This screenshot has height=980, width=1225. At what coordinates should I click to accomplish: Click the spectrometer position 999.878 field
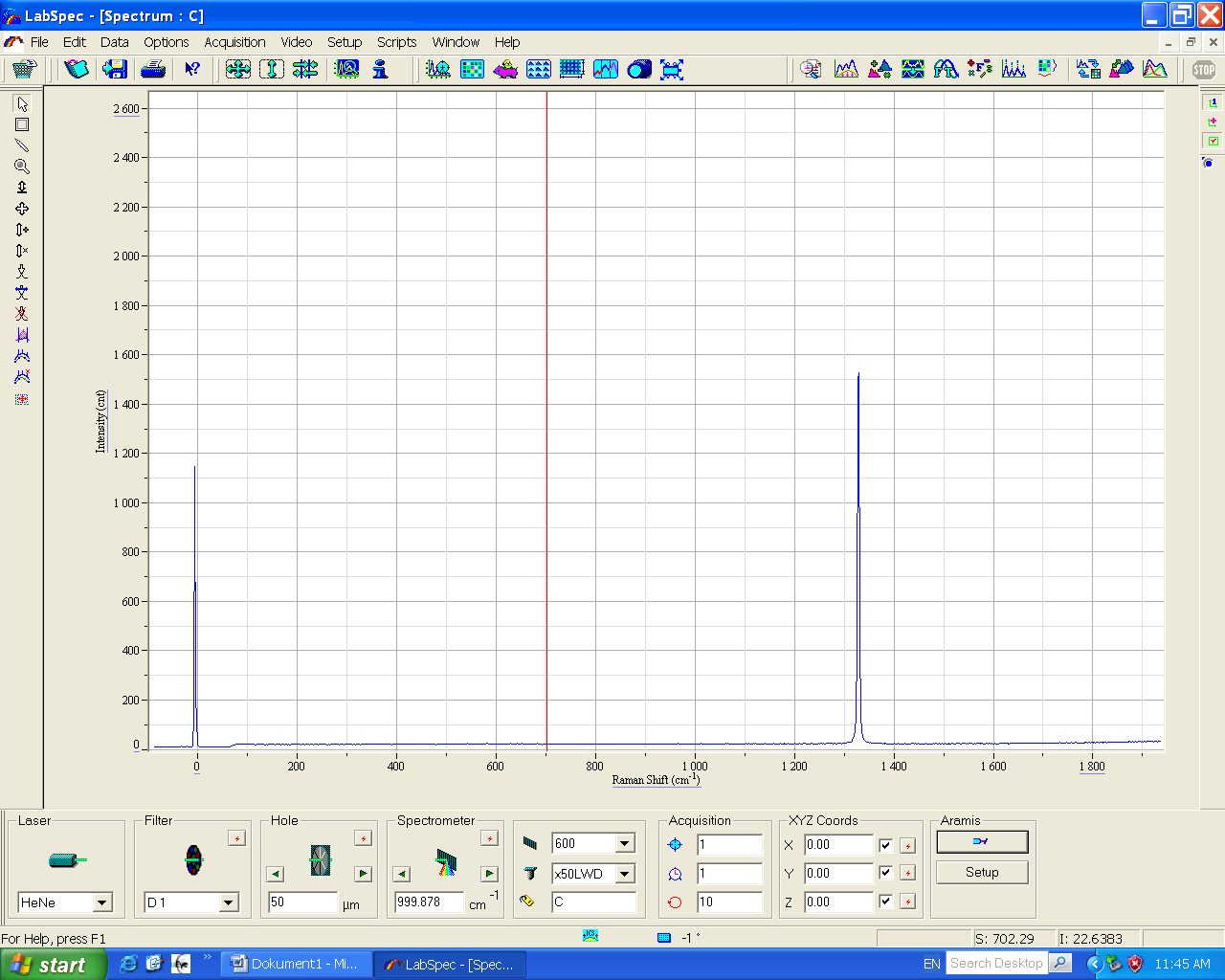click(429, 902)
